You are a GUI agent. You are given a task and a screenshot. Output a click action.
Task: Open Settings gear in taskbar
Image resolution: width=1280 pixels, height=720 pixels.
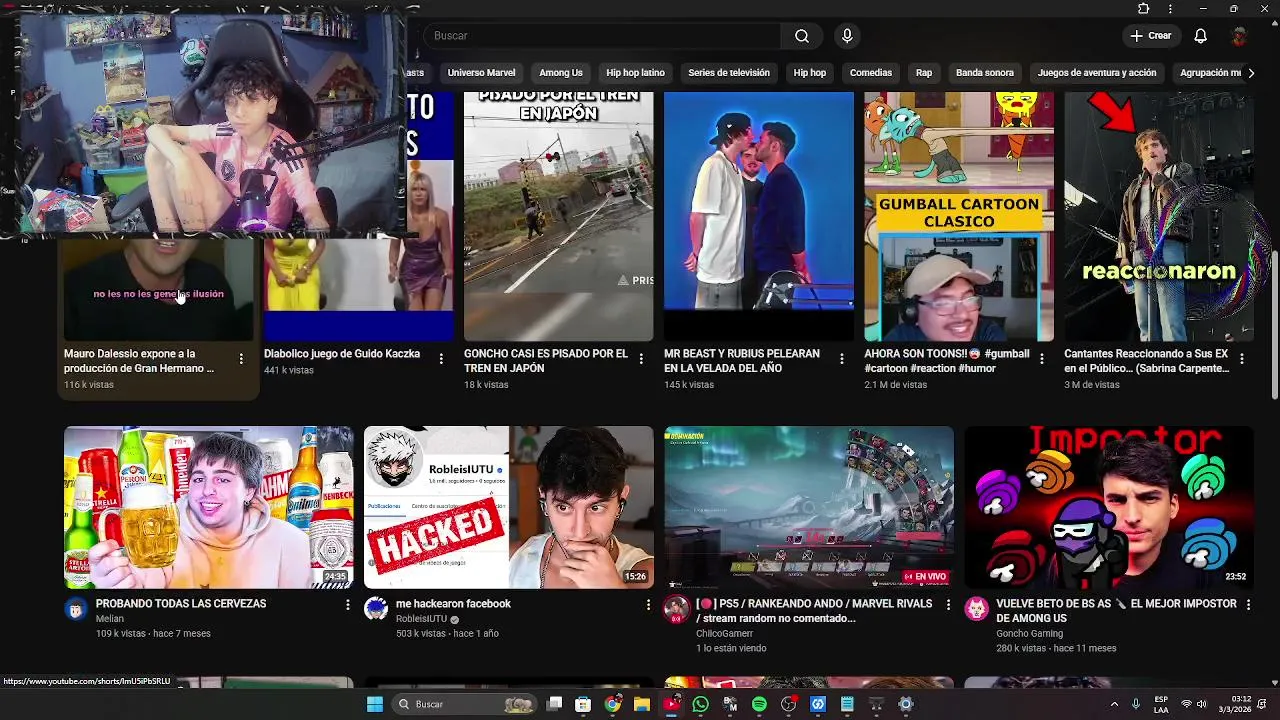[906, 704]
